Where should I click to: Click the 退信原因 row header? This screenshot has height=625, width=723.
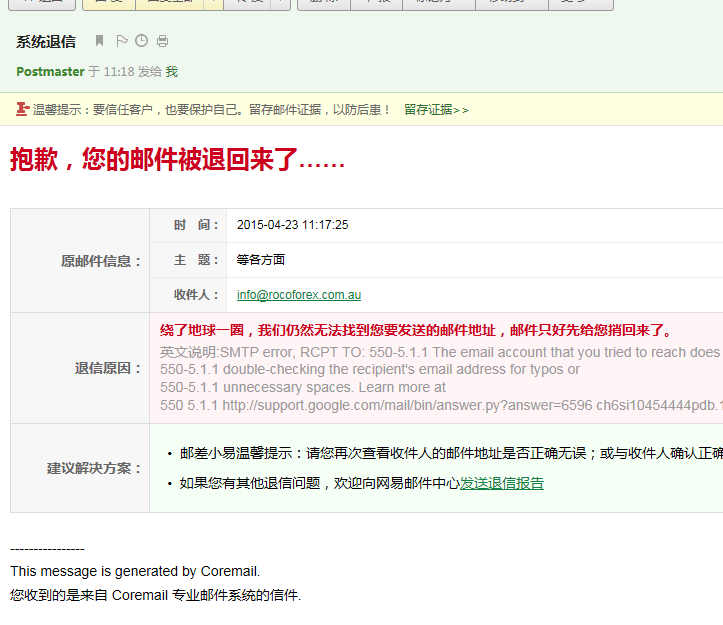click(x=107, y=368)
